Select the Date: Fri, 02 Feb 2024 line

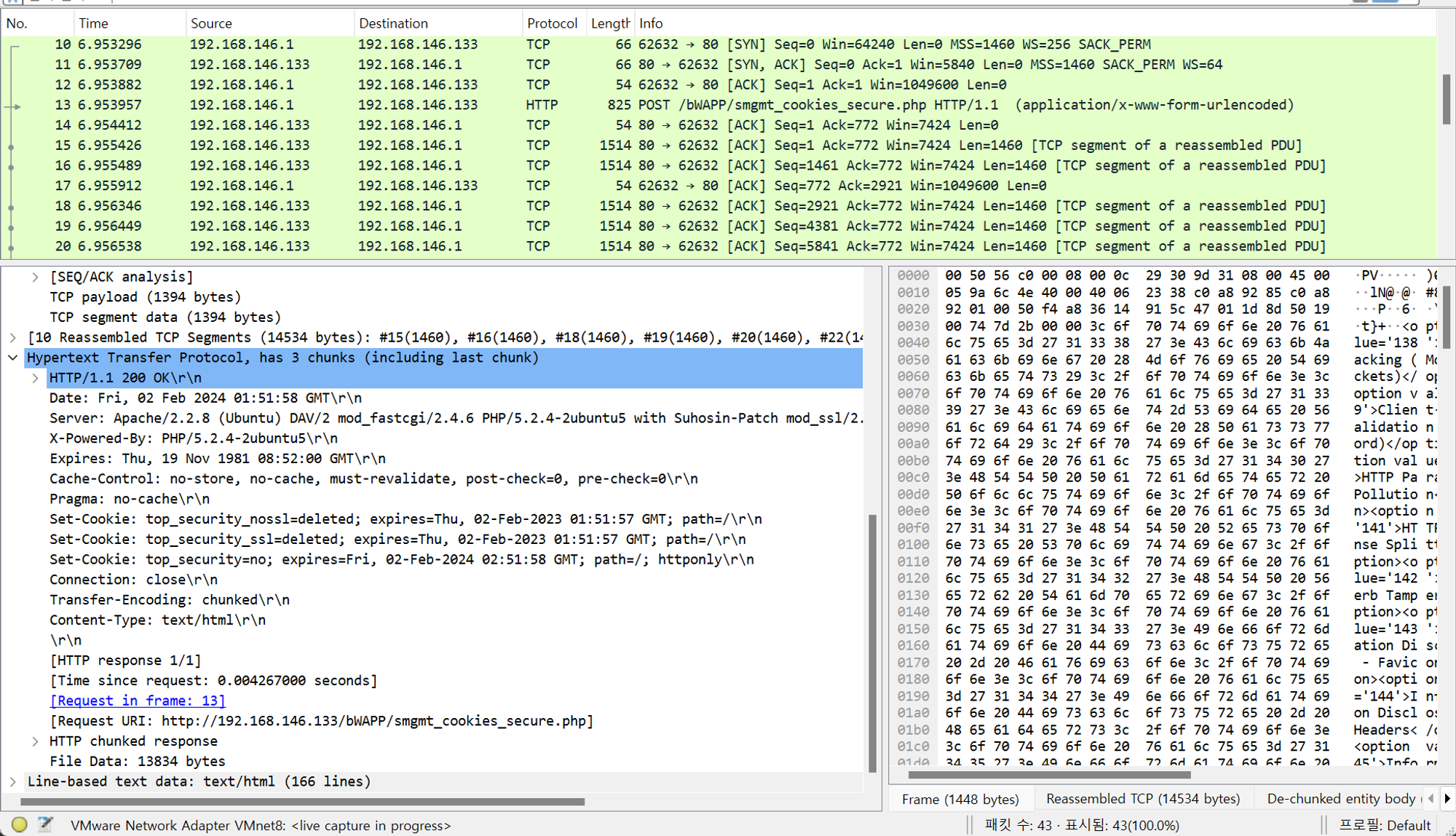(205, 398)
